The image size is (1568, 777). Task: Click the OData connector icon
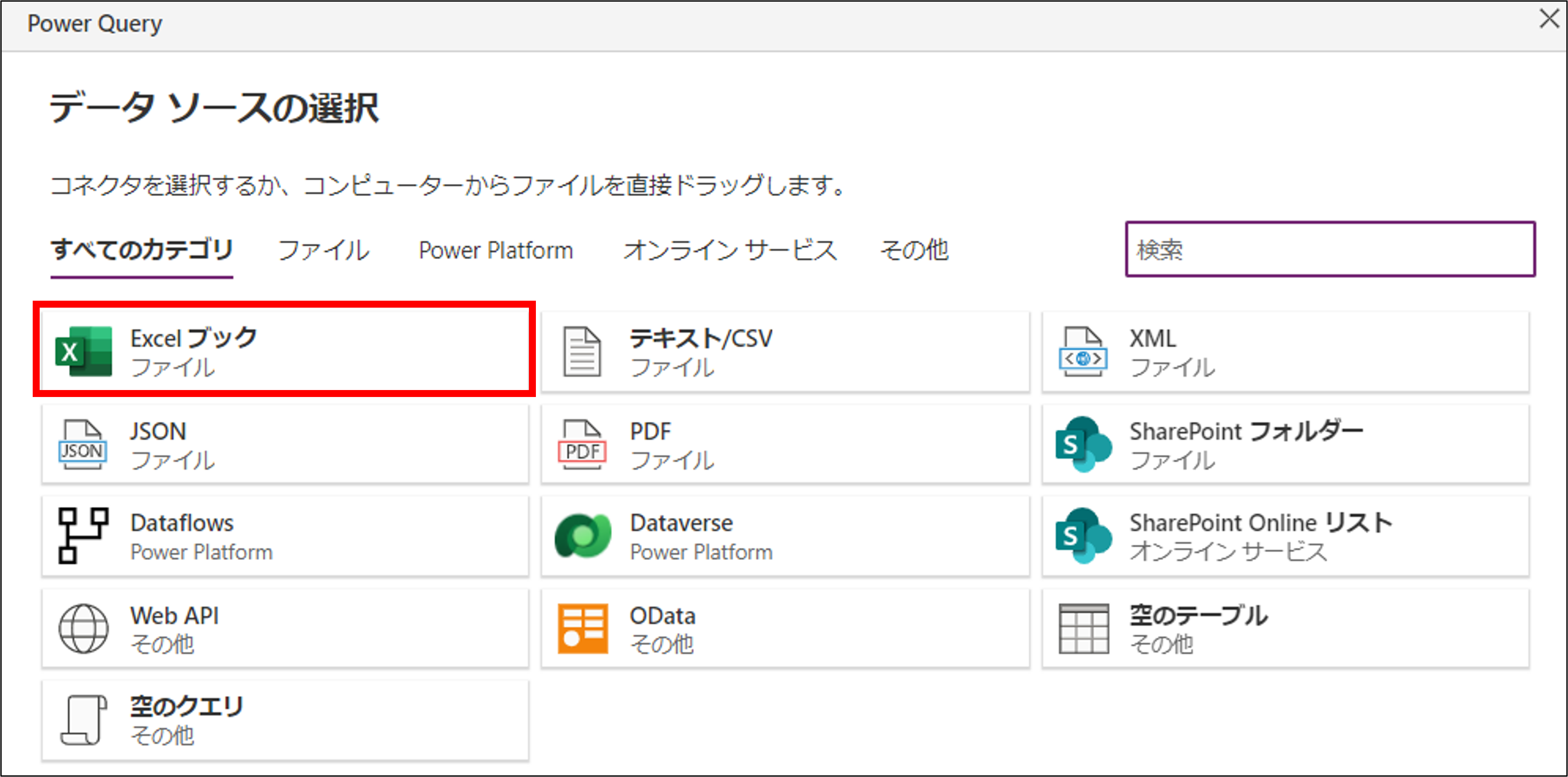tap(584, 628)
